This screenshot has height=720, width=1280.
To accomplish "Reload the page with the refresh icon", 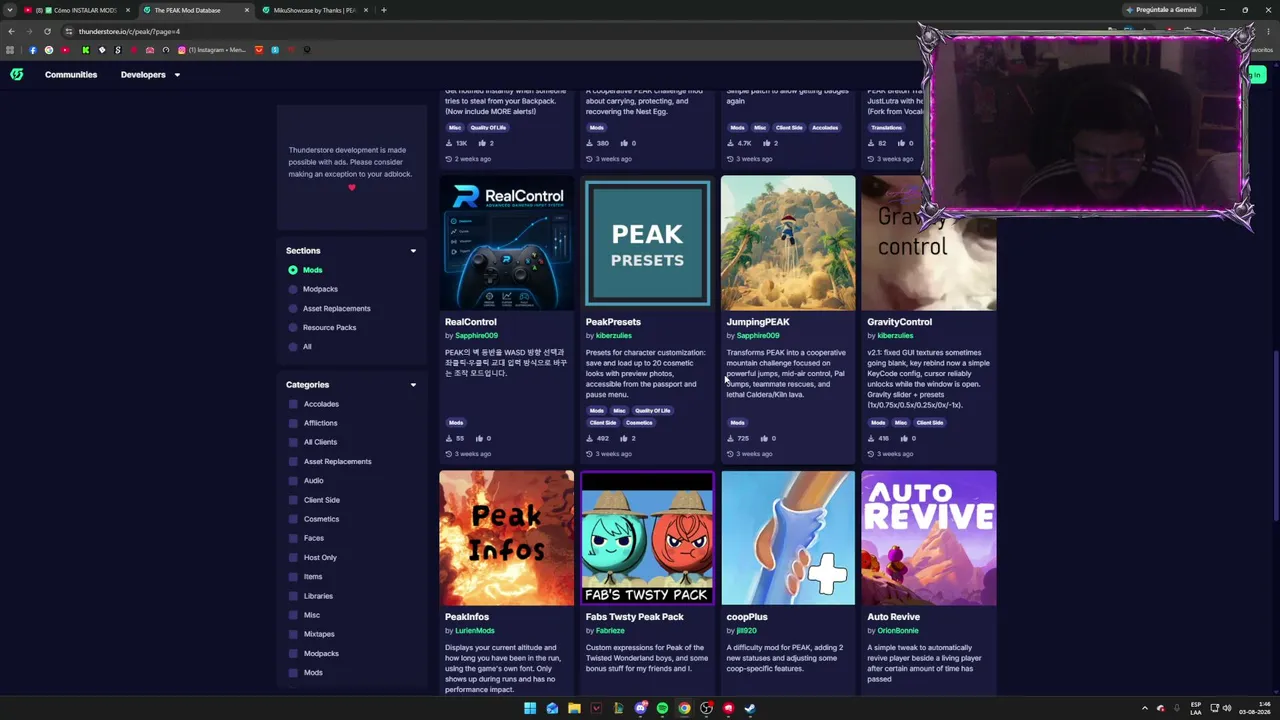I will 47,31.
